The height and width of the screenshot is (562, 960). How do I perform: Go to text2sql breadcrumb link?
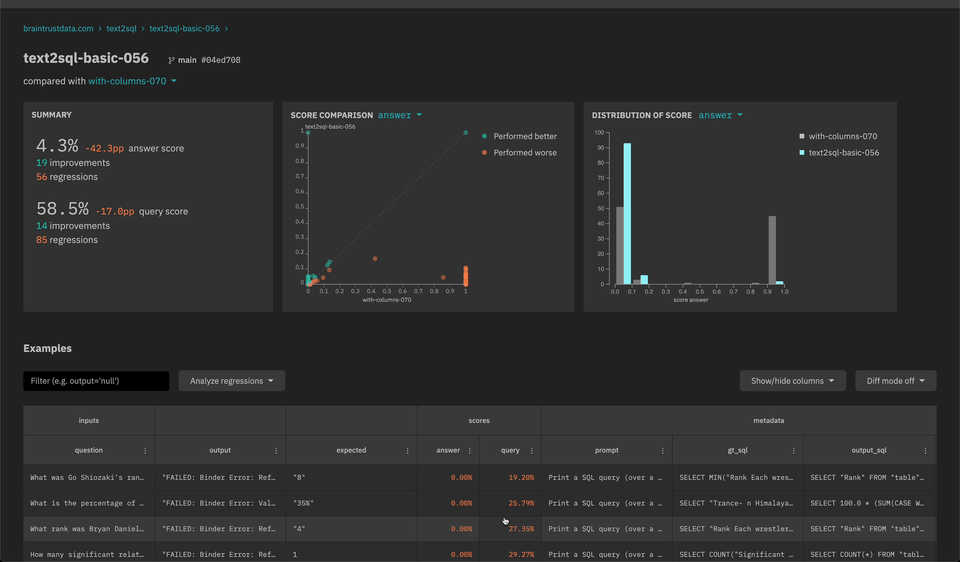pyautogui.click(x=121, y=29)
